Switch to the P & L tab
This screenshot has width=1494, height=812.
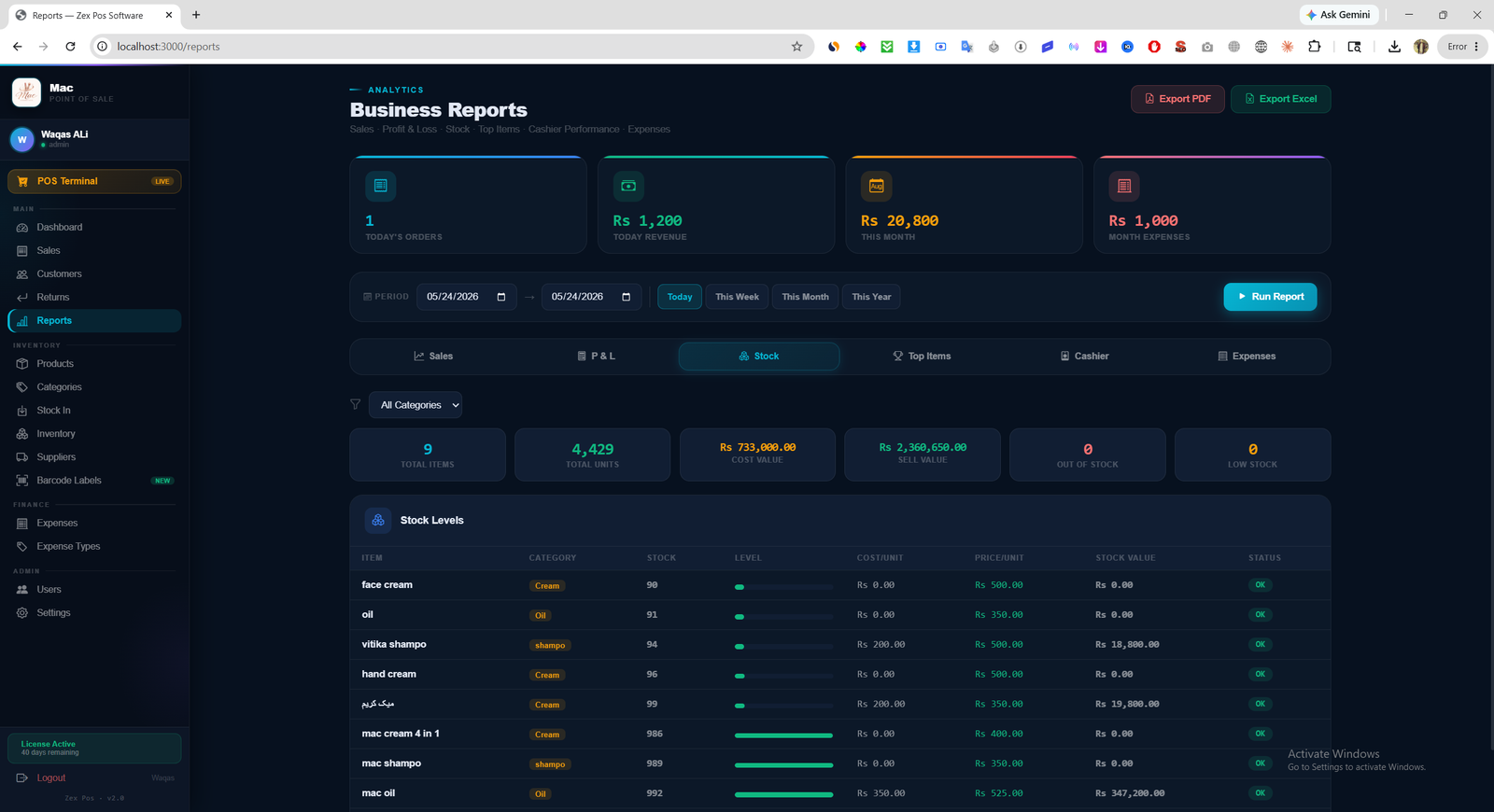click(x=596, y=356)
